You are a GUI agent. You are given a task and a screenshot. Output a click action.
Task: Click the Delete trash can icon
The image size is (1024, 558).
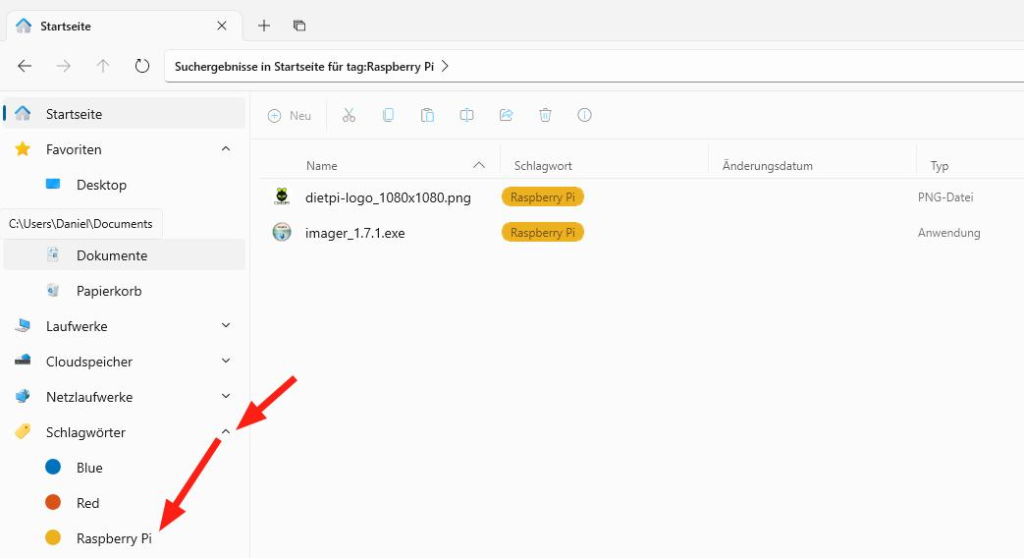[x=545, y=116]
